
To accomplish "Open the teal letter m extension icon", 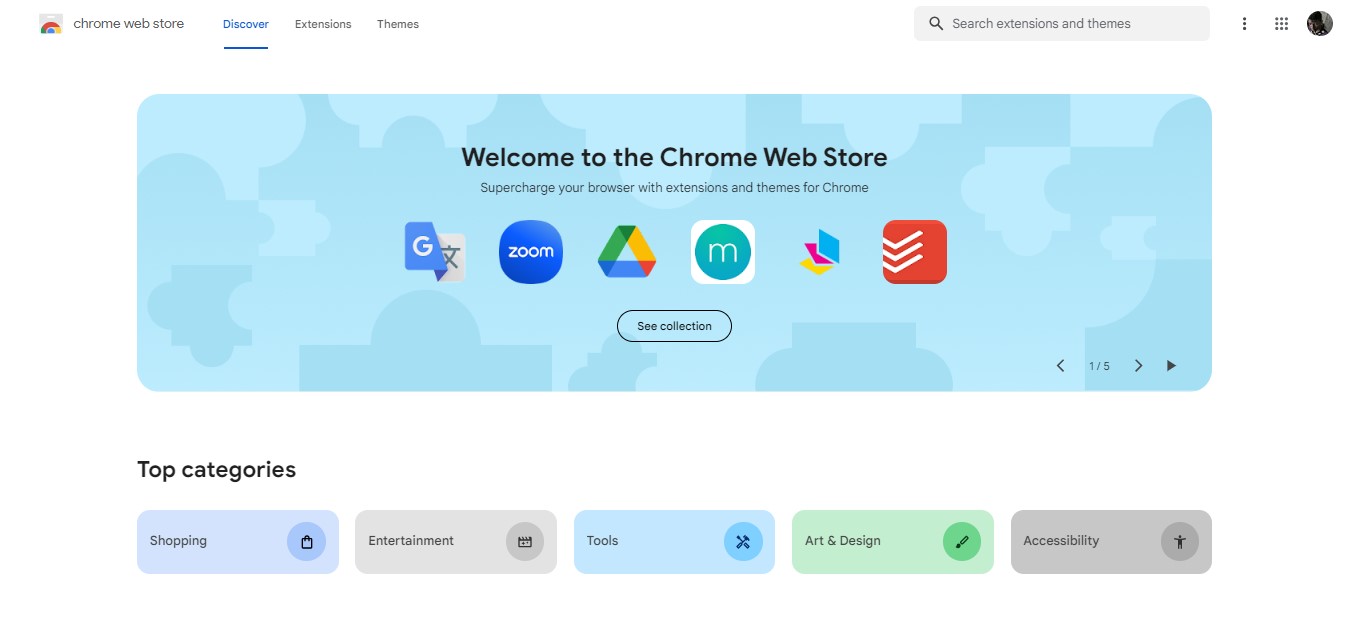I will [723, 252].
